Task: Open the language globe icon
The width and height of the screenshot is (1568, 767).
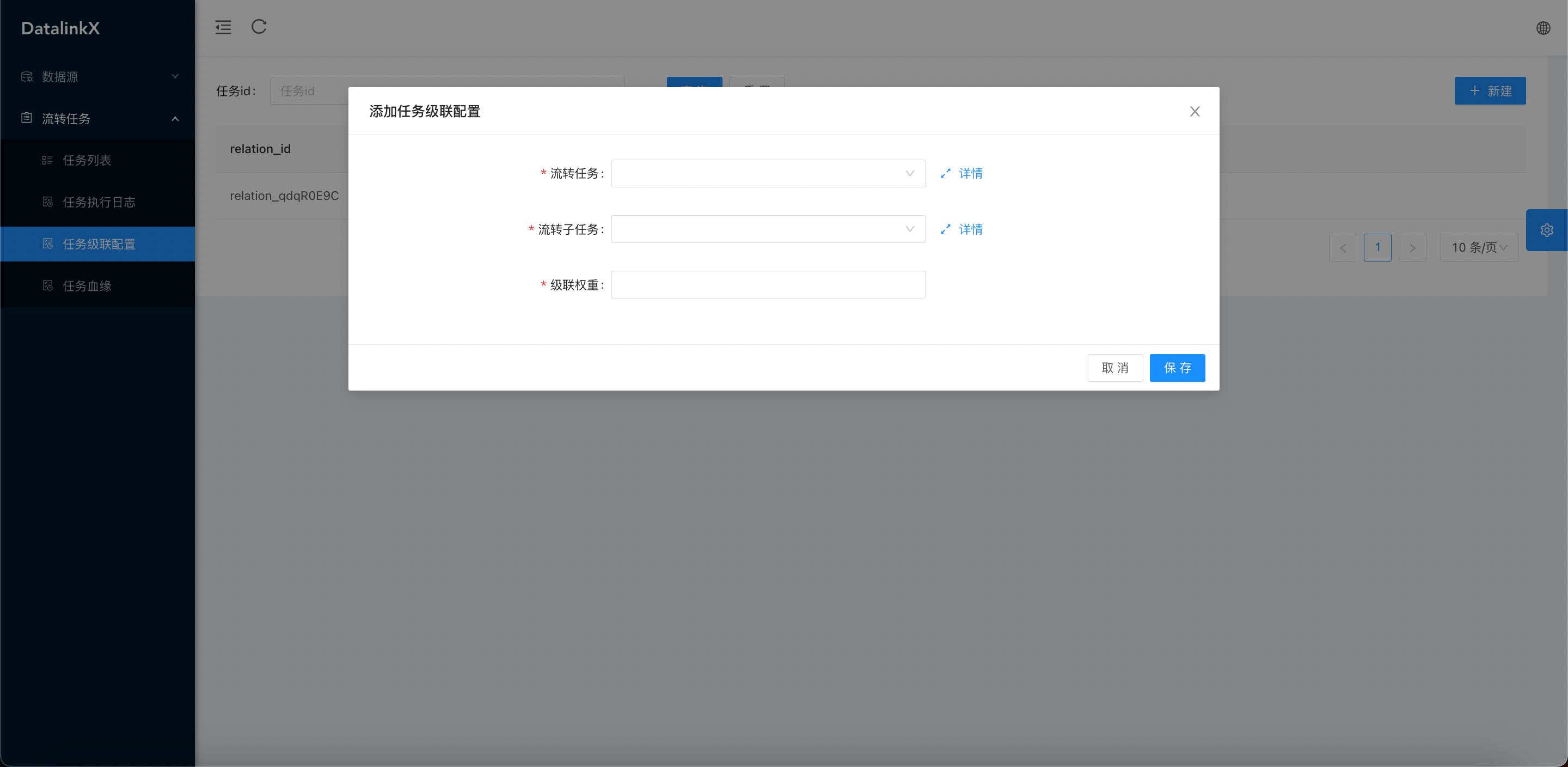Action: point(1543,28)
